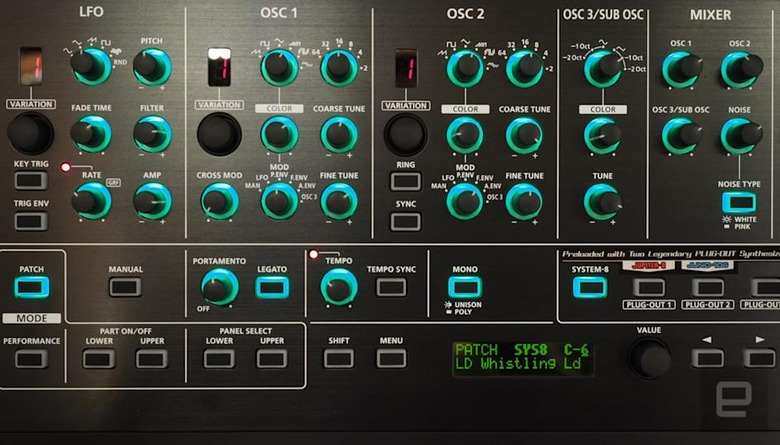Click the OSC 1 Mod source selector knob

[279, 200]
